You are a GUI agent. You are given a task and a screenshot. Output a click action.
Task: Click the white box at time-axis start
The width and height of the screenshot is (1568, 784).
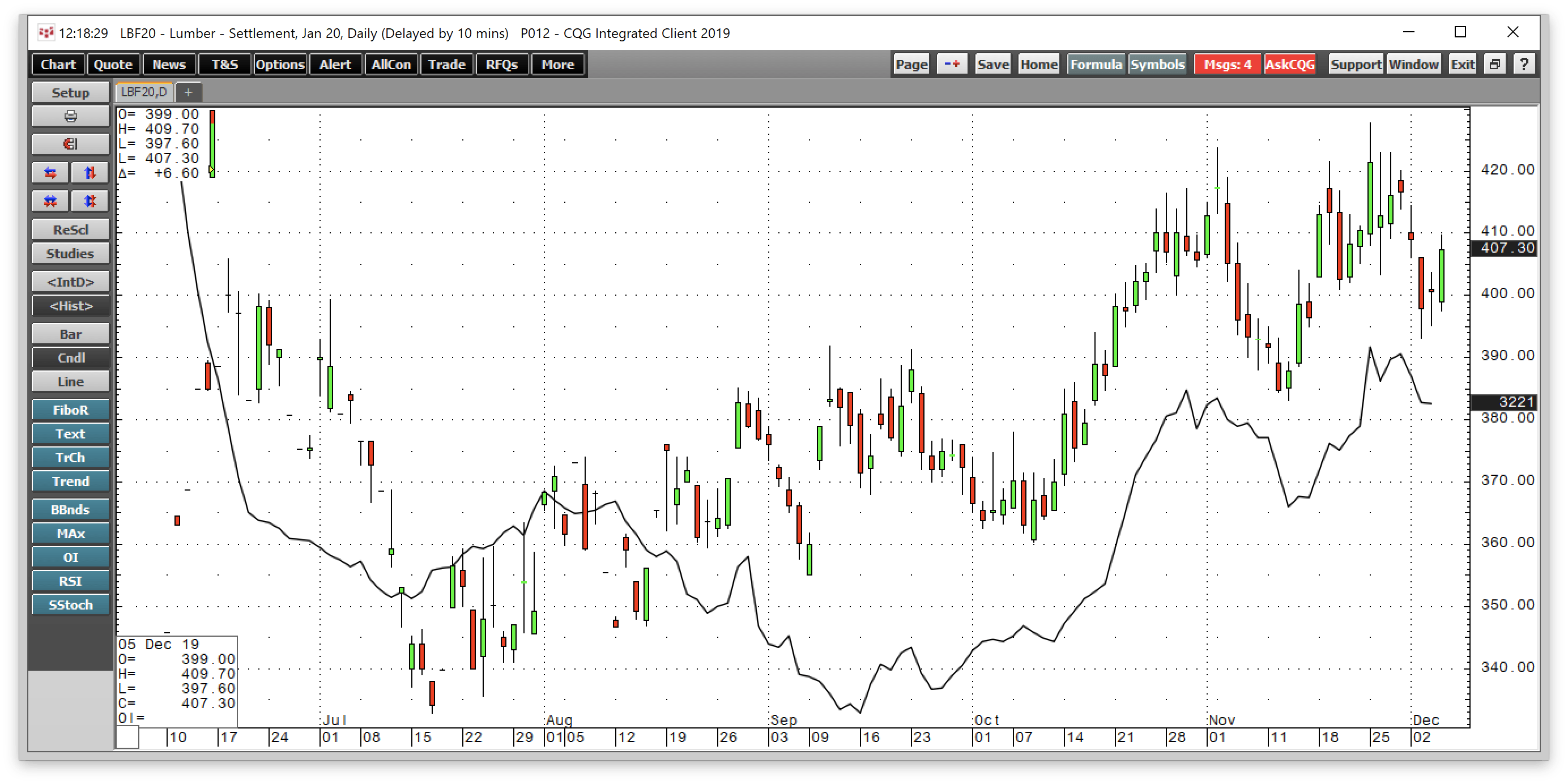(128, 738)
